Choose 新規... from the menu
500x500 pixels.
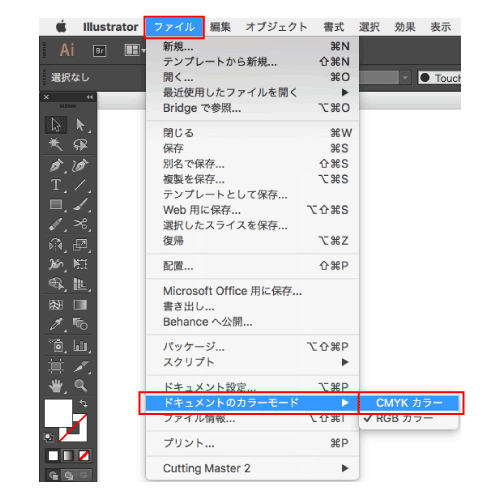tap(252, 46)
